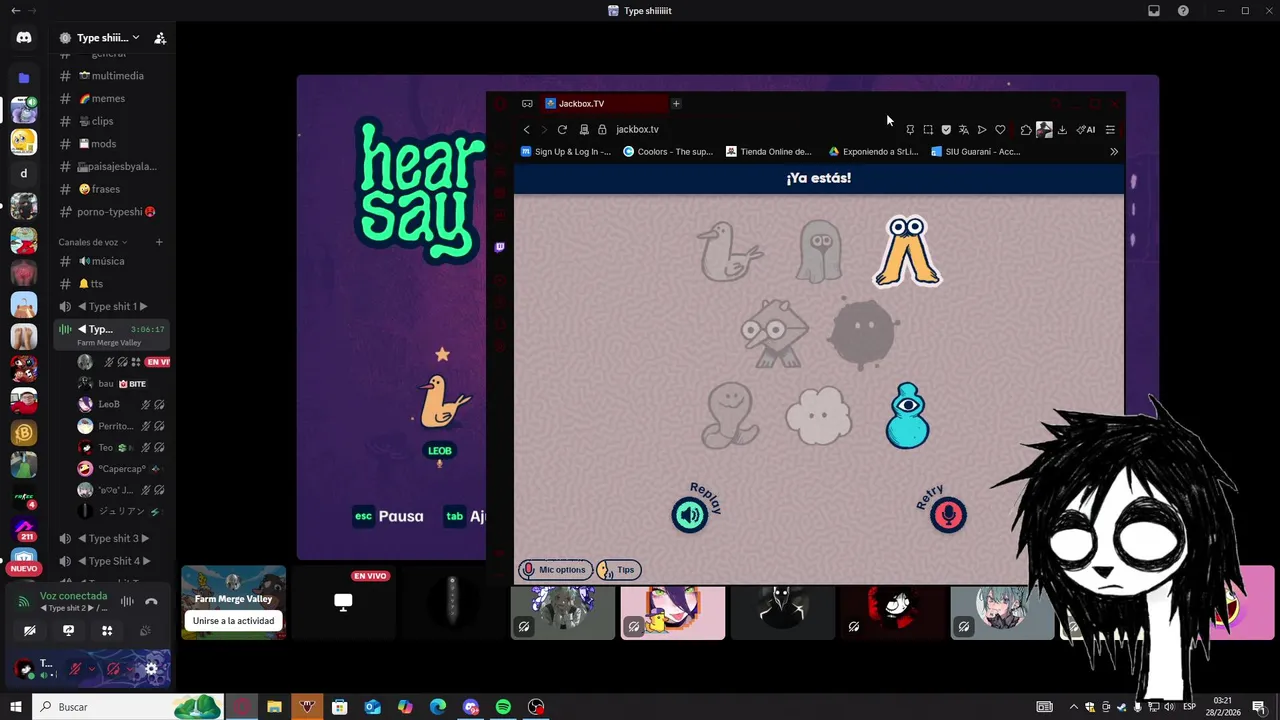
Task: Select the grey glasses bird character
Action: pos(774,332)
